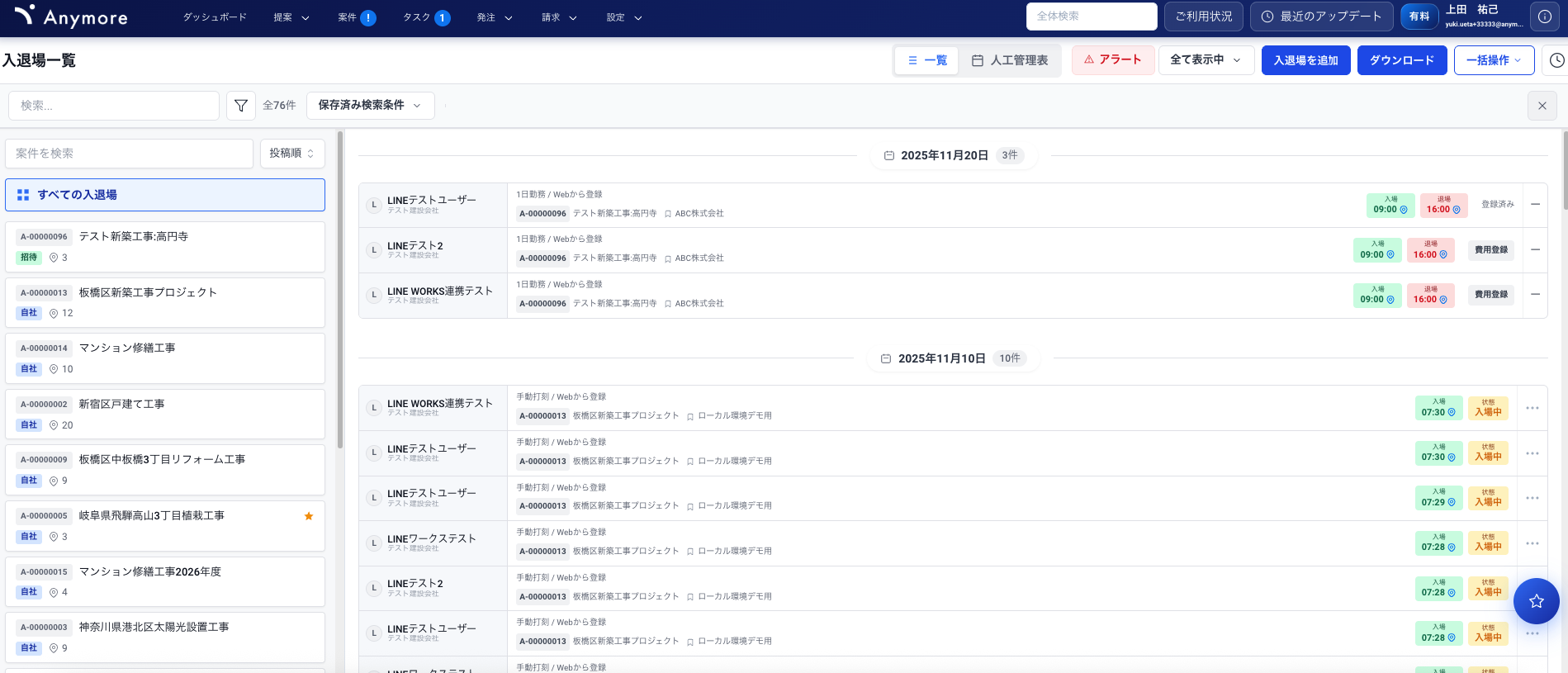This screenshot has width=1568, height=673.
Task: Switch to the 人工管理表 view
Action: [x=1010, y=60]
